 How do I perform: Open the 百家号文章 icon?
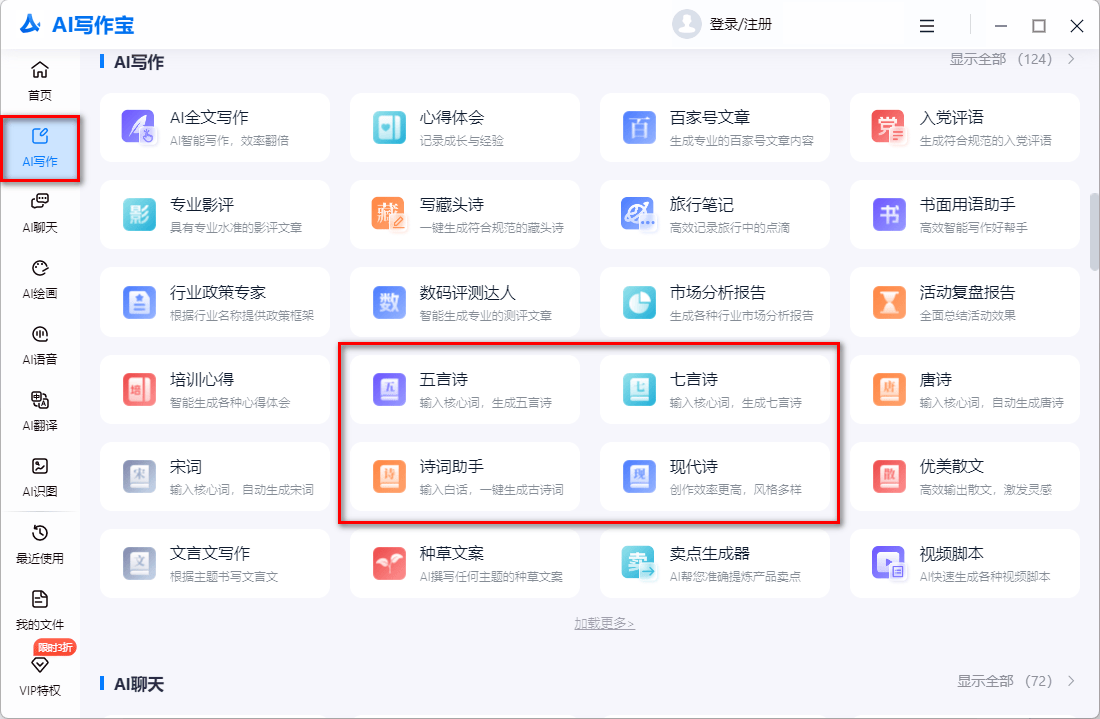point(638,127)
